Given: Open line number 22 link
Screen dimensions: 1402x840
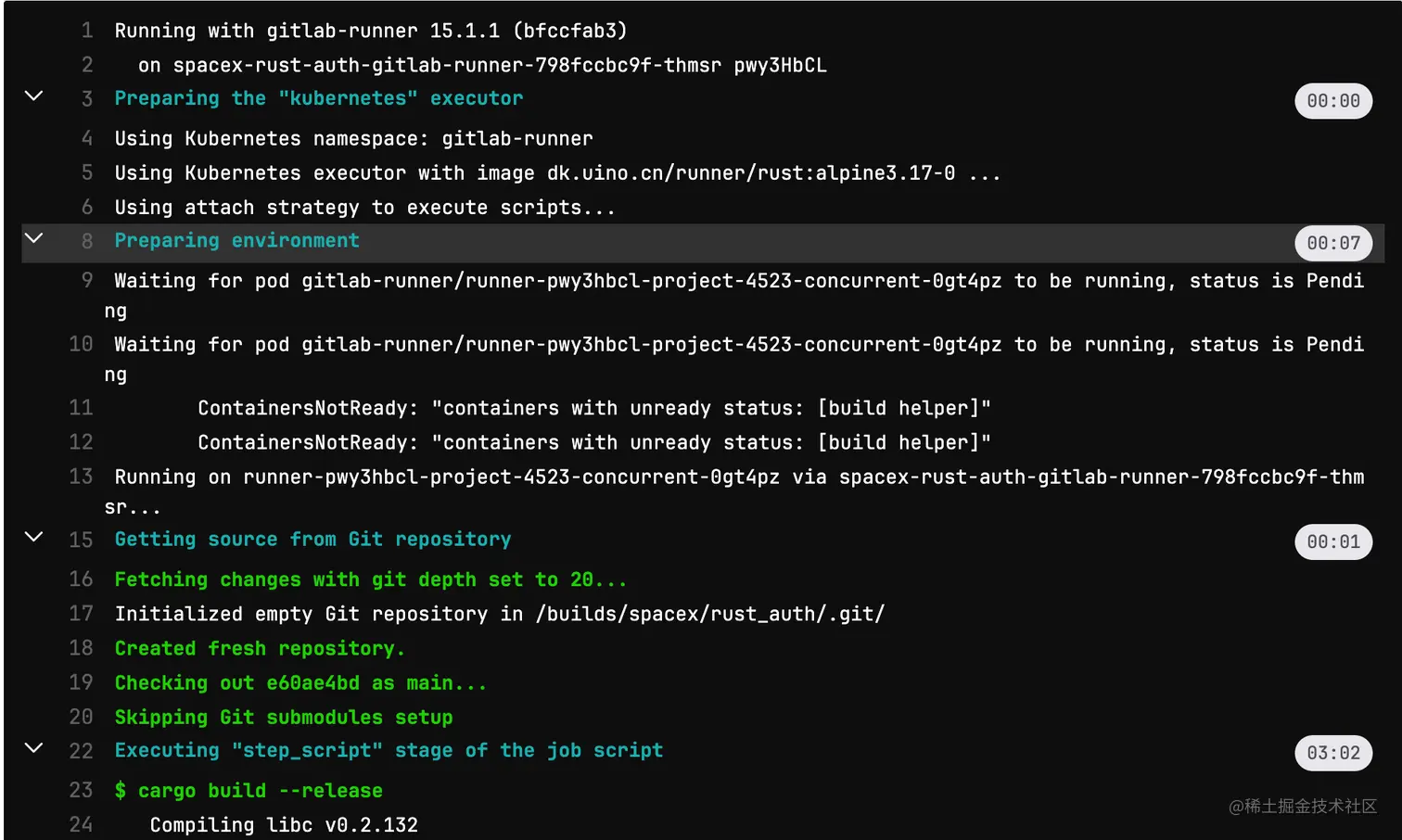Looking at the screenshot, I should (82, 751).
